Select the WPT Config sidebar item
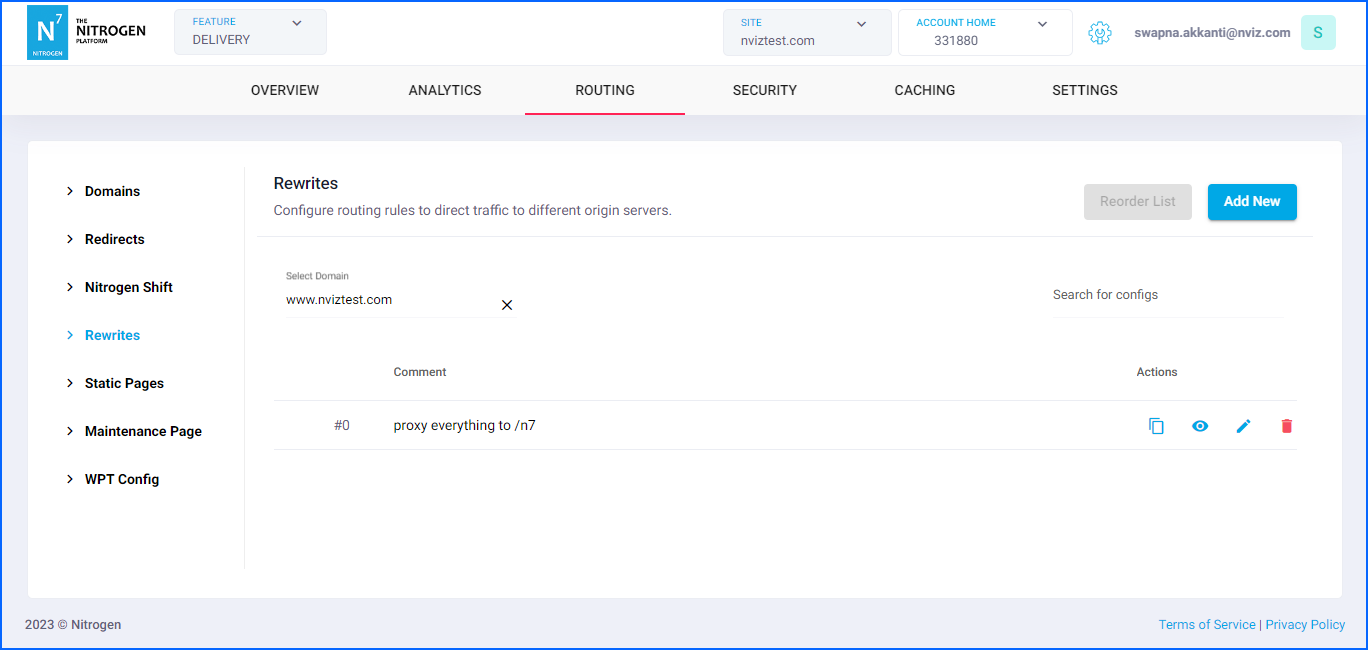Viewport: 1368px width, 650px height. [121, 479]
